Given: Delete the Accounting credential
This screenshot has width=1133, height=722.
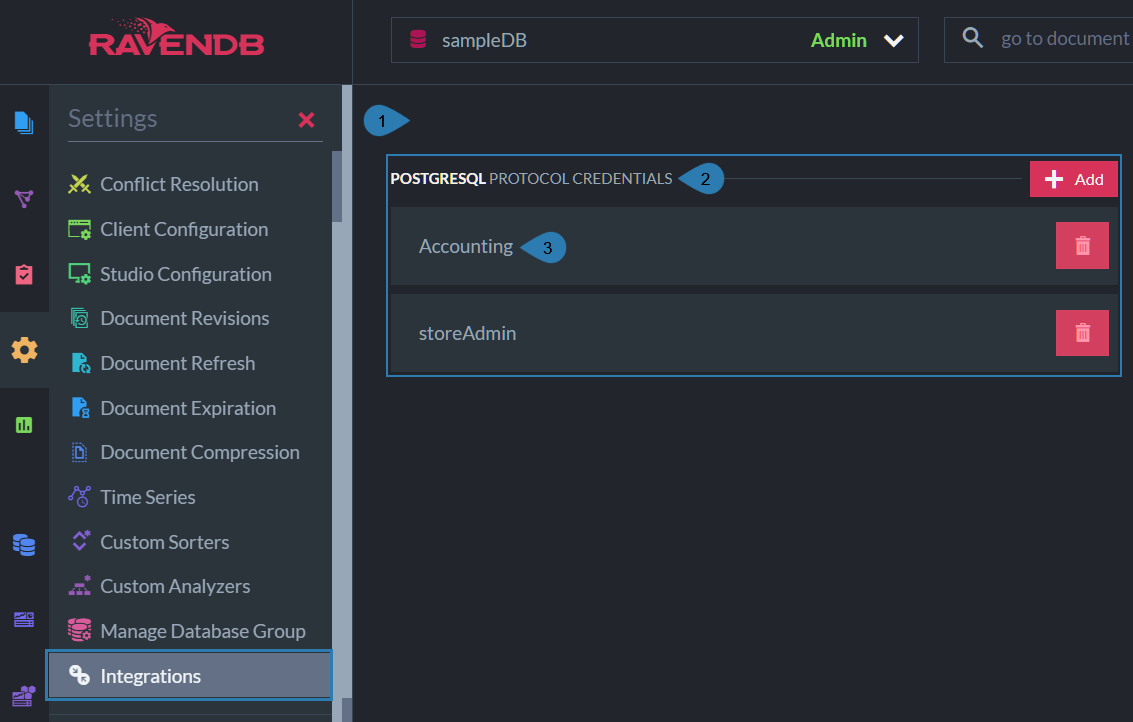Looking at the screenshot, I should (1082, 246).
